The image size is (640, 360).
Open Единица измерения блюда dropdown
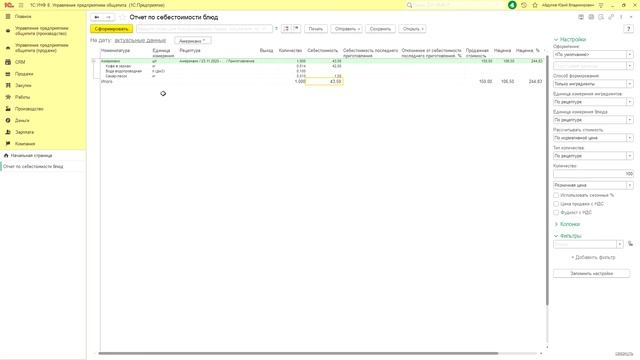(x=630, y=120)
